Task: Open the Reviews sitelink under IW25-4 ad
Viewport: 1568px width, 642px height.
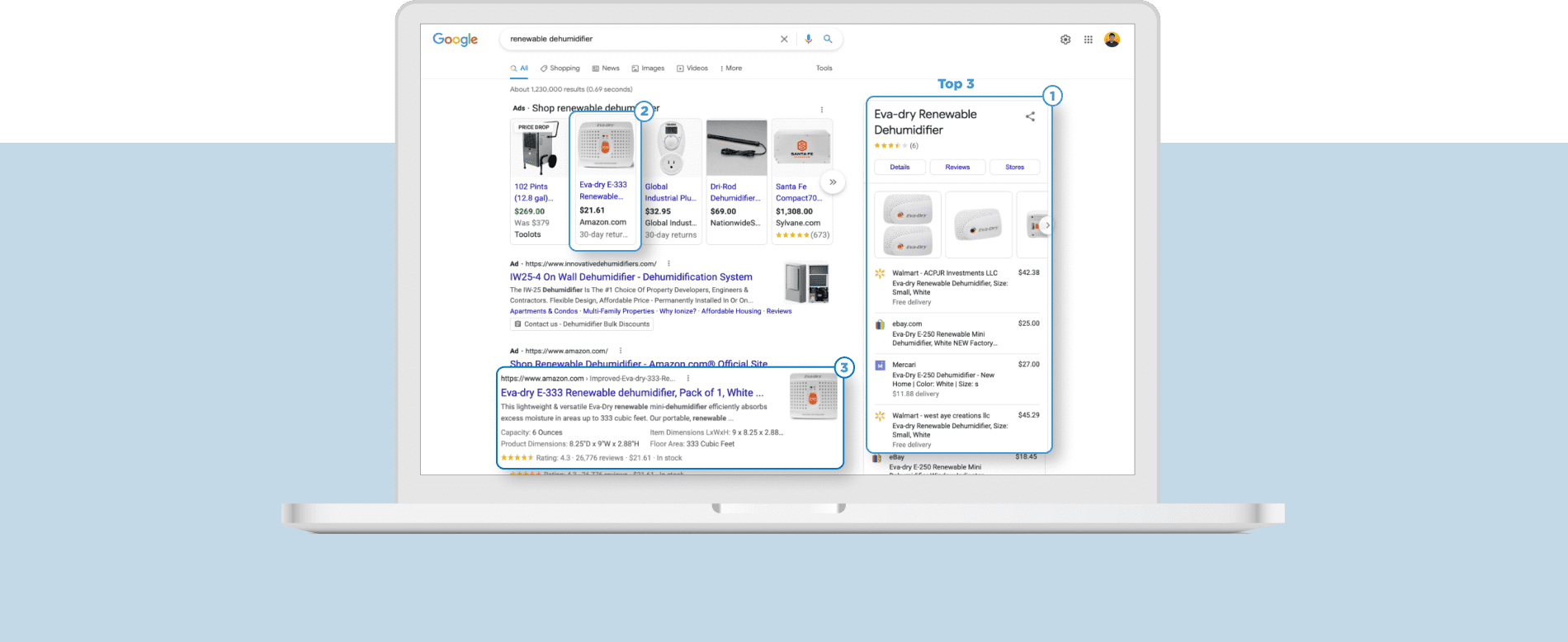Action: pos(779,311)
